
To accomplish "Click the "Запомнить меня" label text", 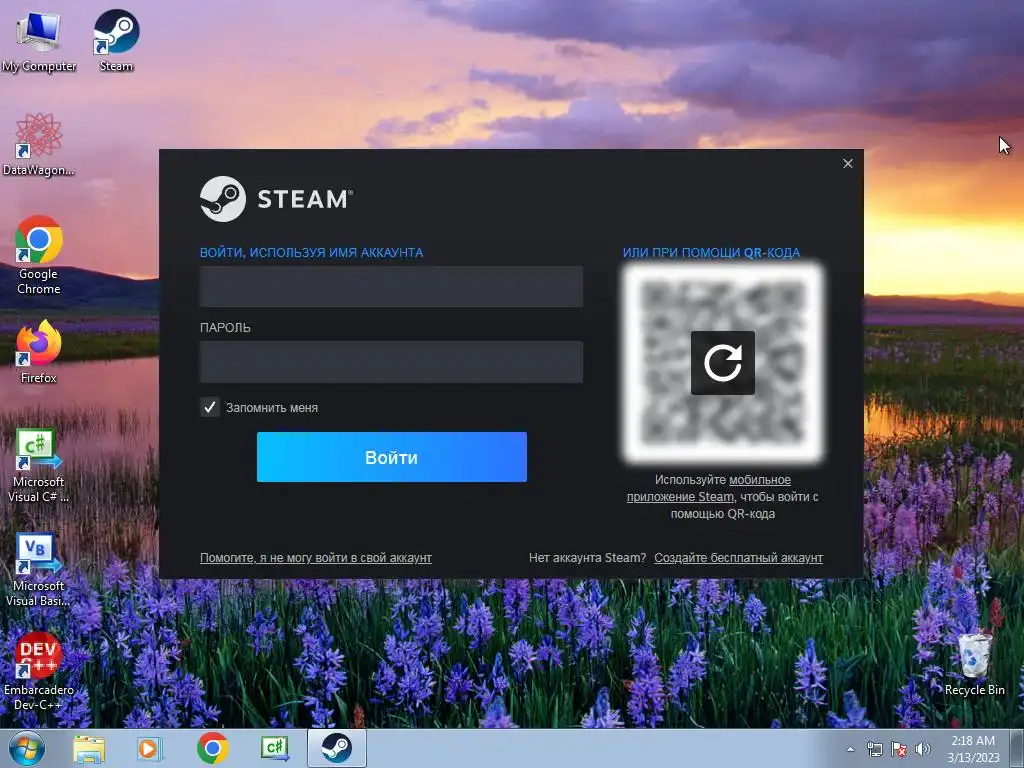I will pyautogui.click(x=272, y=408).
